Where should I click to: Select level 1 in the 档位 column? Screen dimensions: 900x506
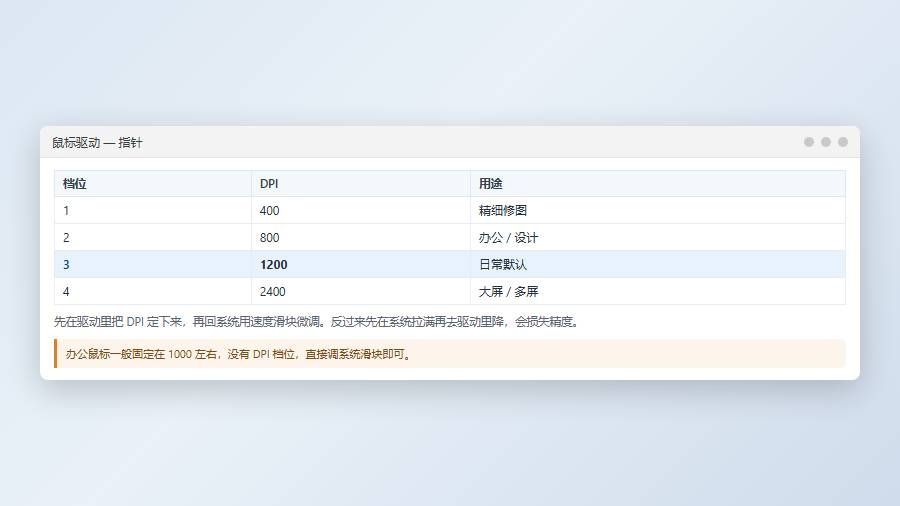tap(153, 211)
